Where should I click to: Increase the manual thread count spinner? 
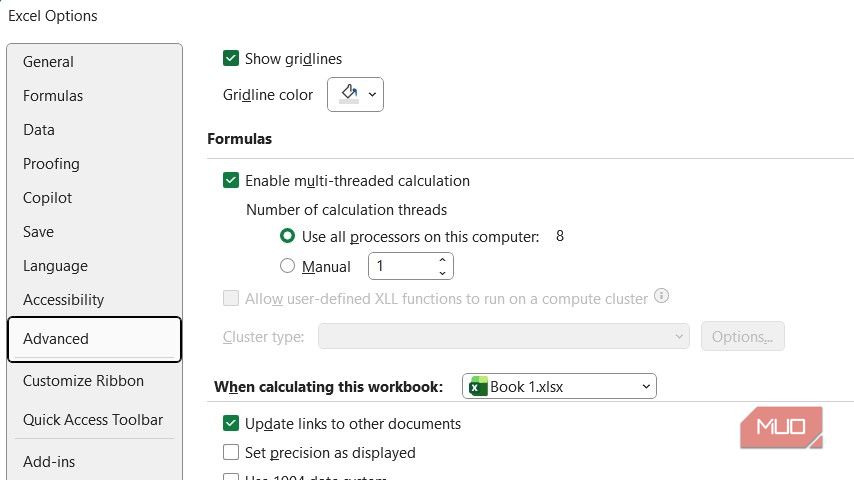[442, 260]
